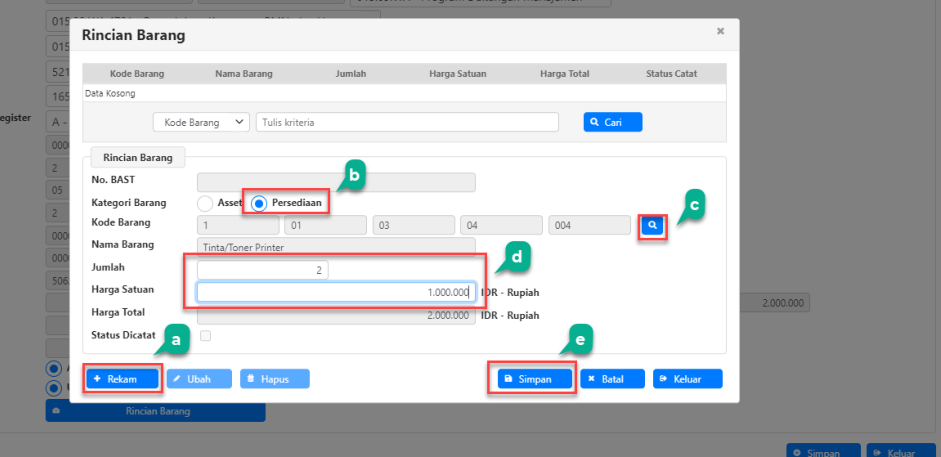Click the Tulis kriteria search field
The width and height of the screenshot is (941, 457).
click(407, 122)
